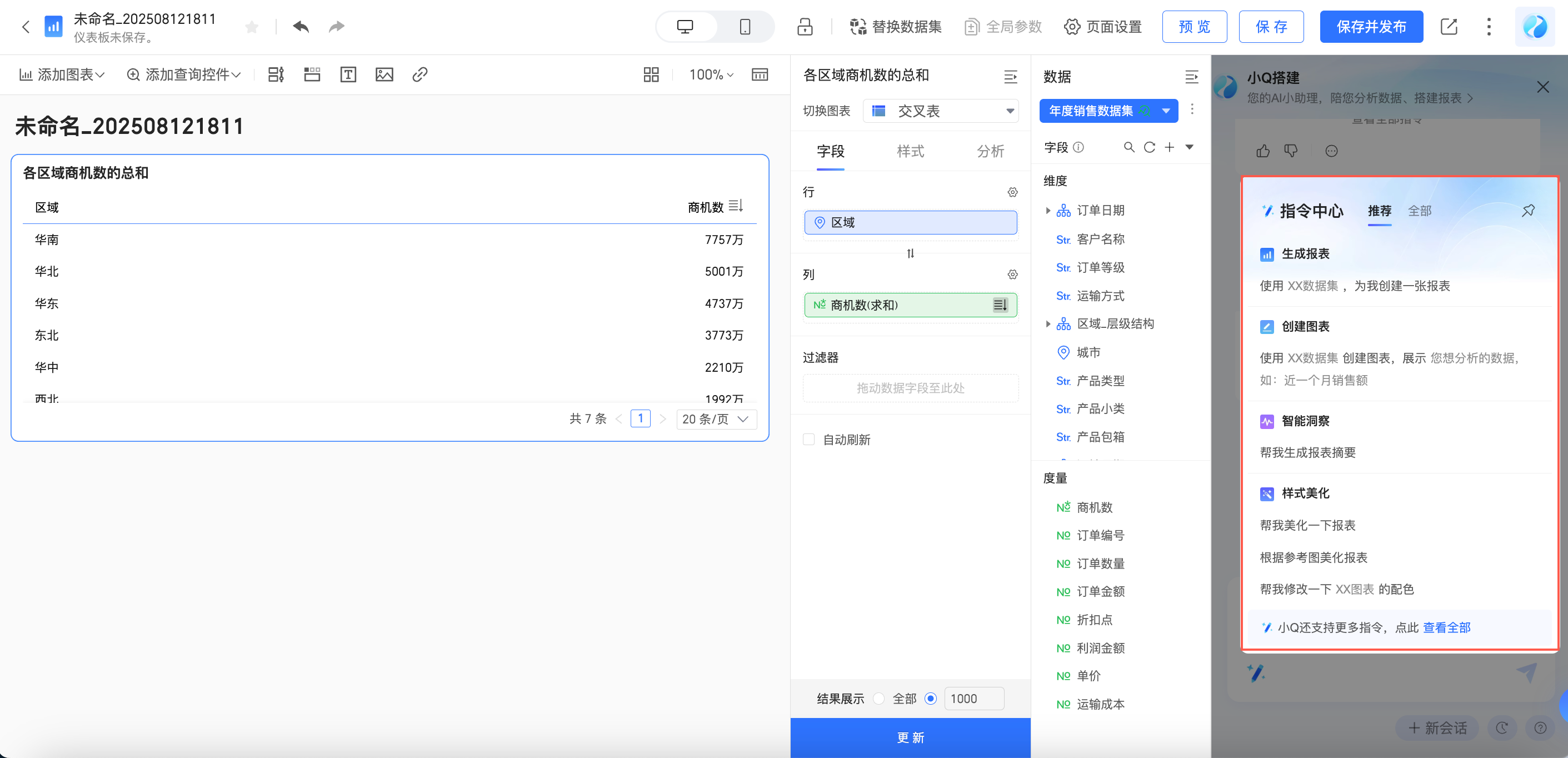1568x758 pixels.
Task: Expand the 订单日期 dimension tree
Action: (x=1047, y=211)
